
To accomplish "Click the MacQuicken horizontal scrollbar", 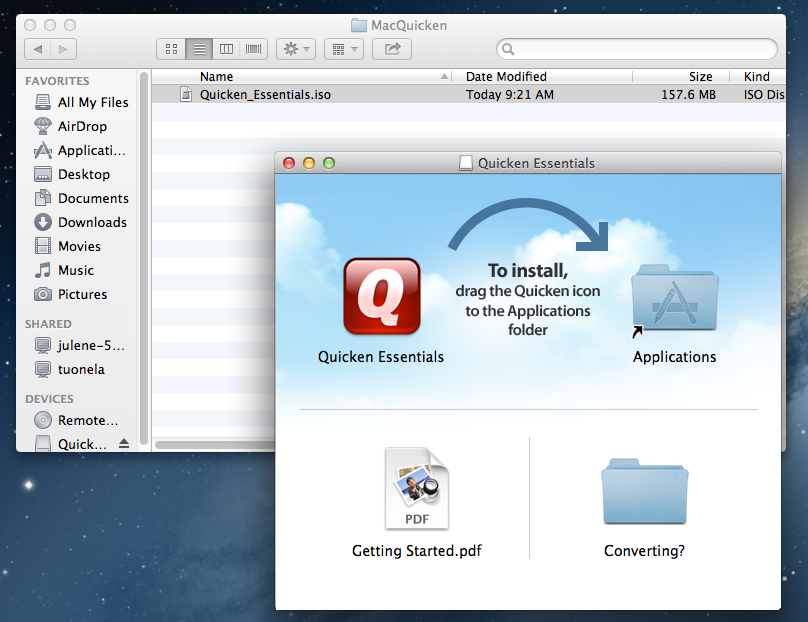I will click(x=215, y=444).
